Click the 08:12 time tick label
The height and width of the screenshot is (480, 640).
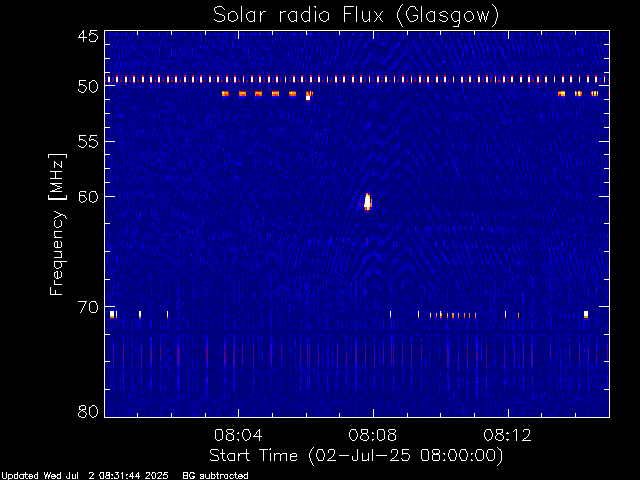click(507, 435)
